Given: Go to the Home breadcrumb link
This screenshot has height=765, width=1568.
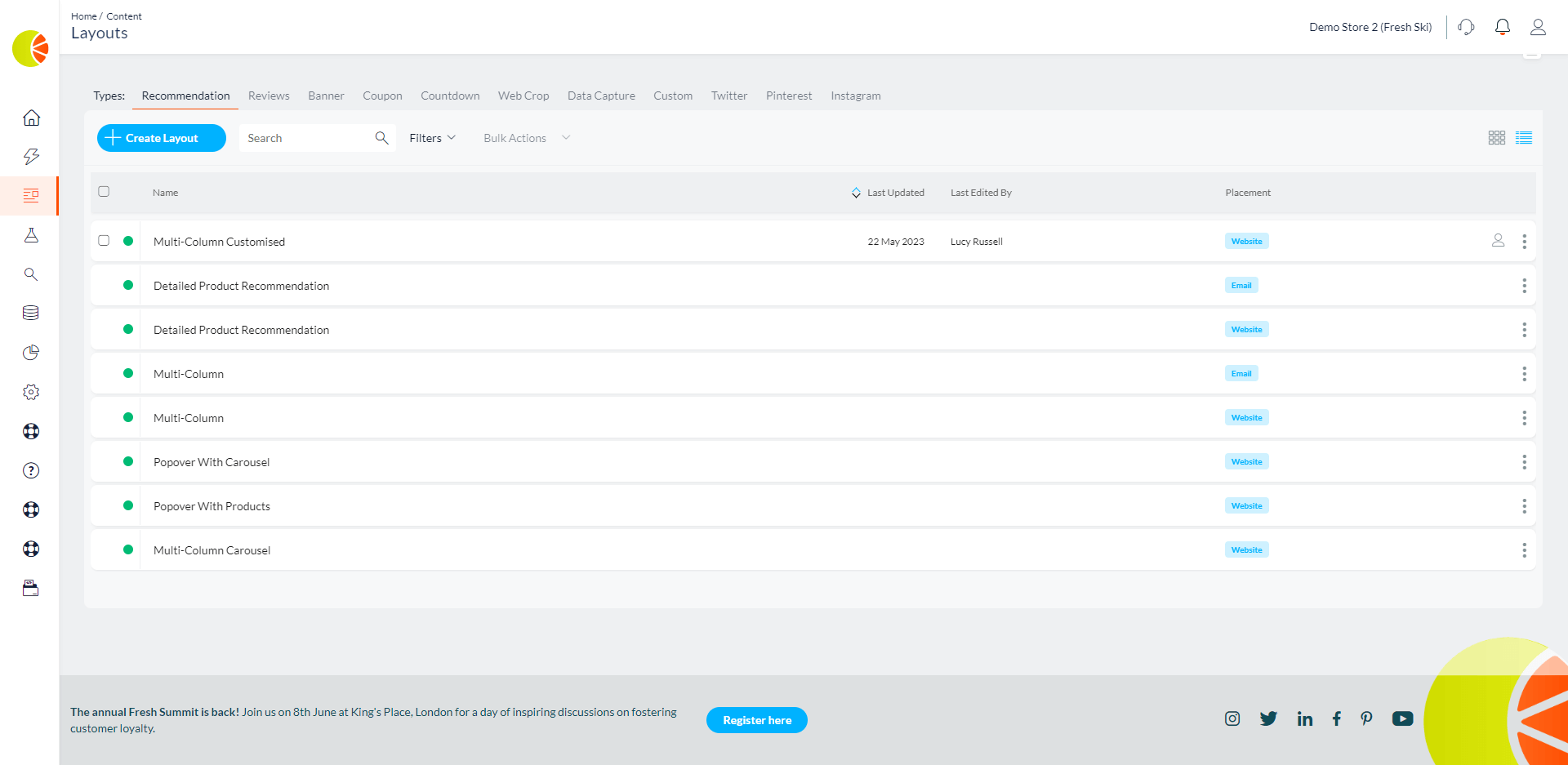Looking at the screenshot, I should [83, 16].
